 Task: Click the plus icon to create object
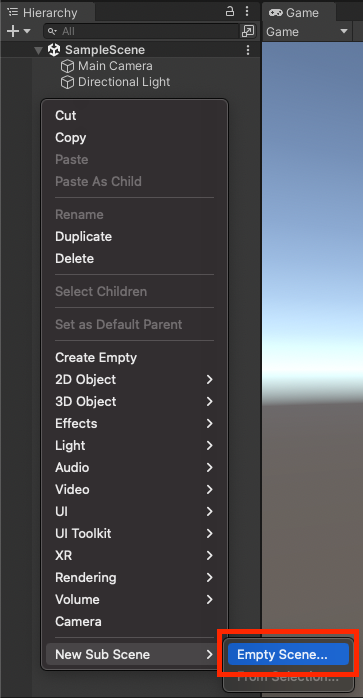tap(13, 31)
